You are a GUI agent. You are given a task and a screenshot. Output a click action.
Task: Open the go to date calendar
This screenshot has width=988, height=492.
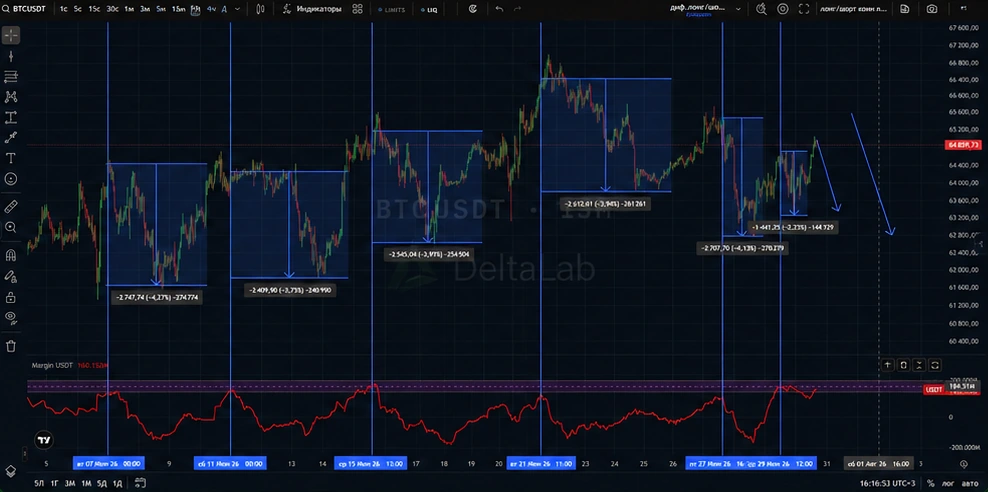(x=140, y=484)
